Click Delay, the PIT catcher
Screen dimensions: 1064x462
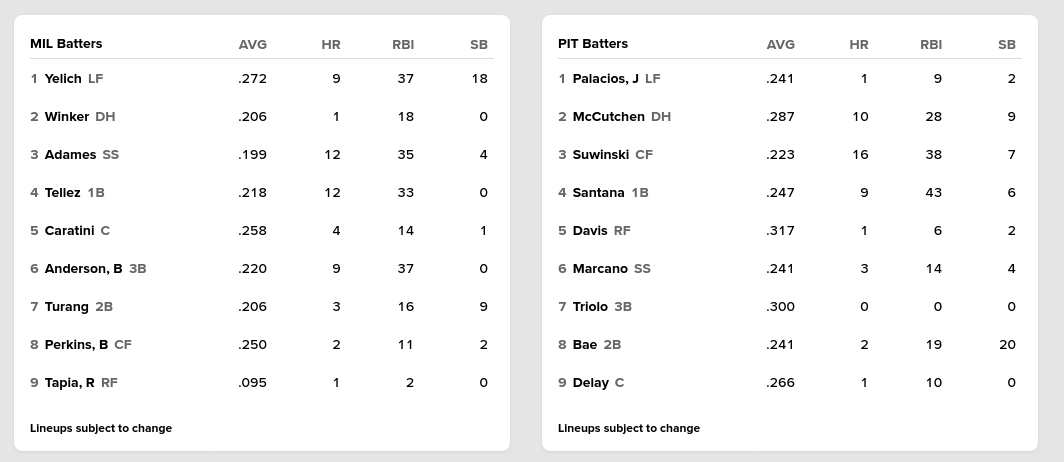[590, 382]
